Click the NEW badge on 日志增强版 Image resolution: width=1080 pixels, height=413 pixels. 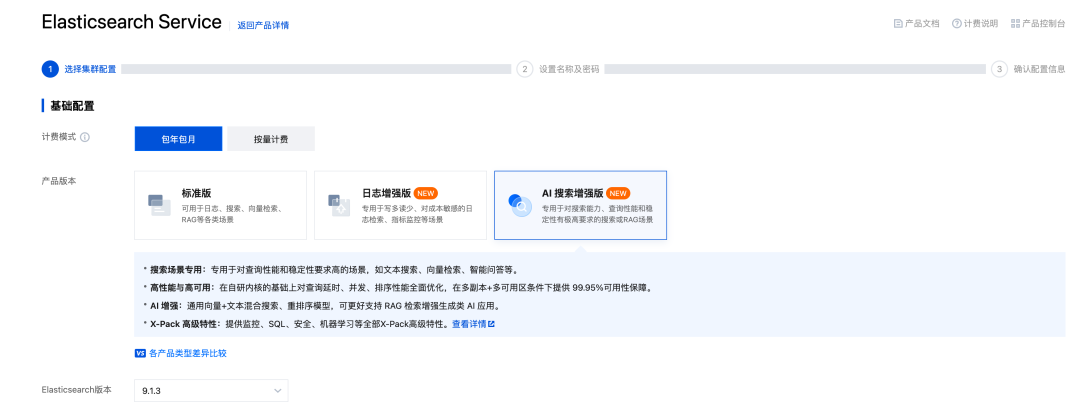(x=426, y=193)
